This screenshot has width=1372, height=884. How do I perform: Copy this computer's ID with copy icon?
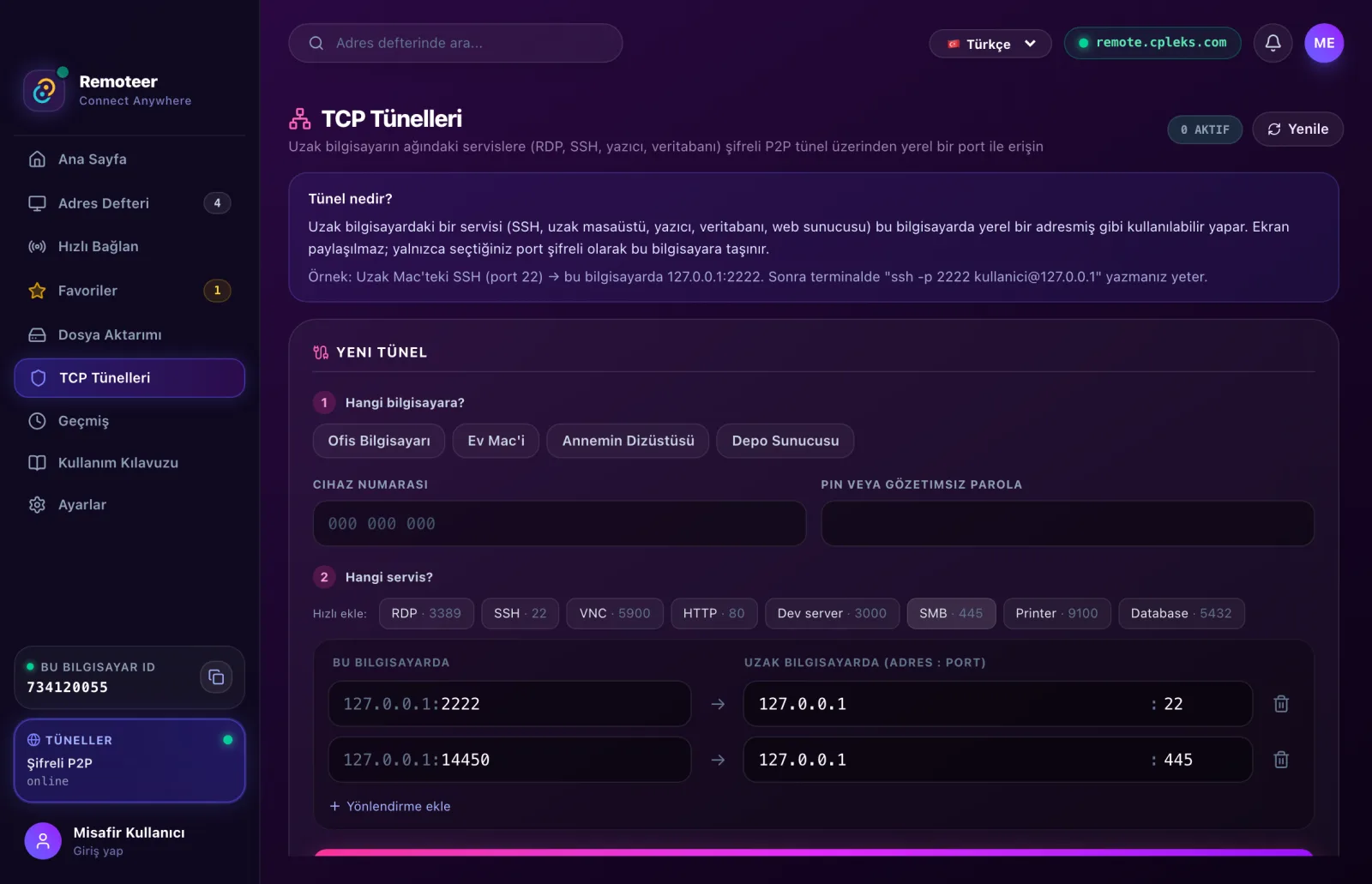[x=216, y=677]
